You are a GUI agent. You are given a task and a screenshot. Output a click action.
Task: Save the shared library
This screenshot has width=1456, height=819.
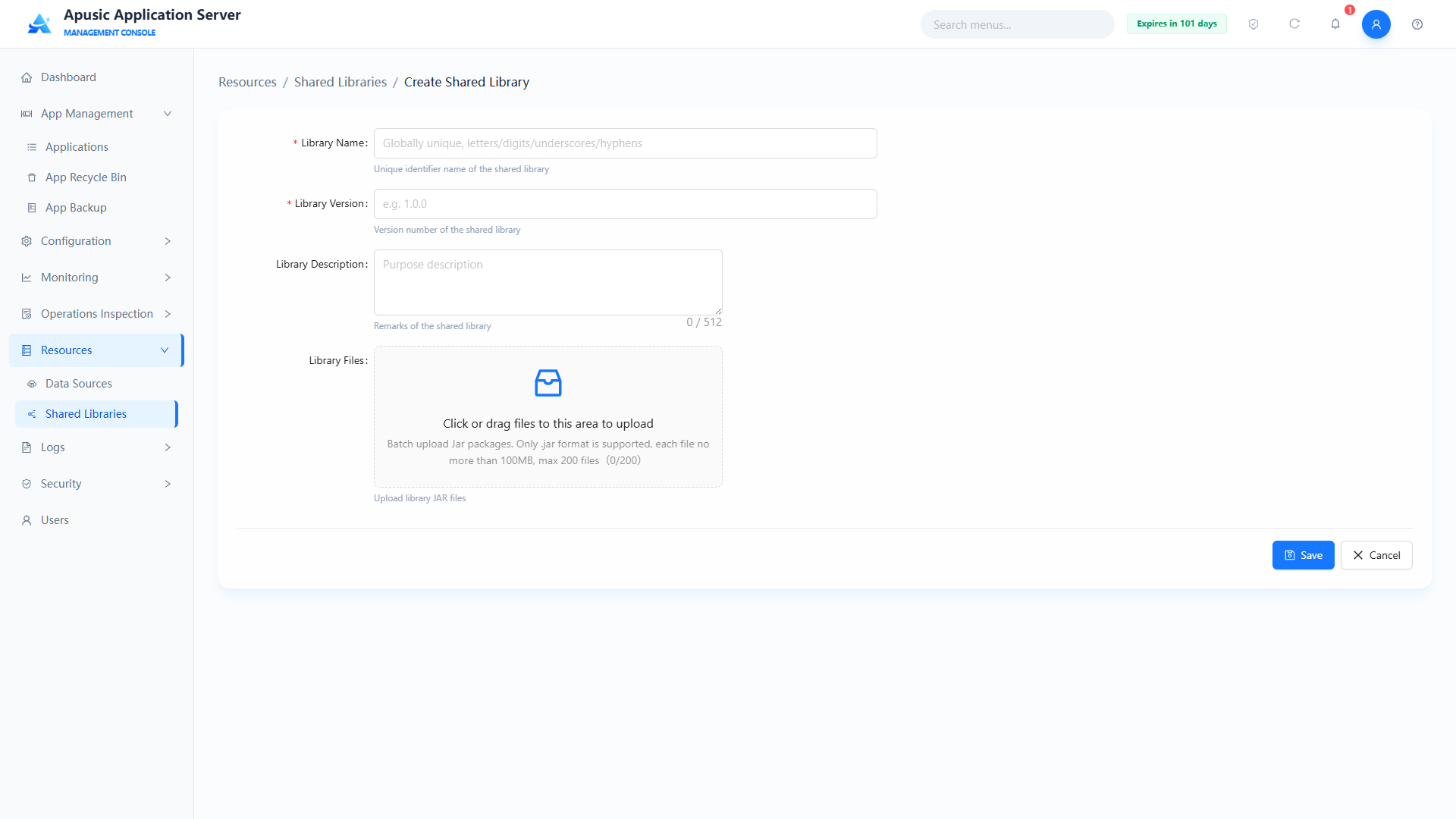coord(1303,555)
